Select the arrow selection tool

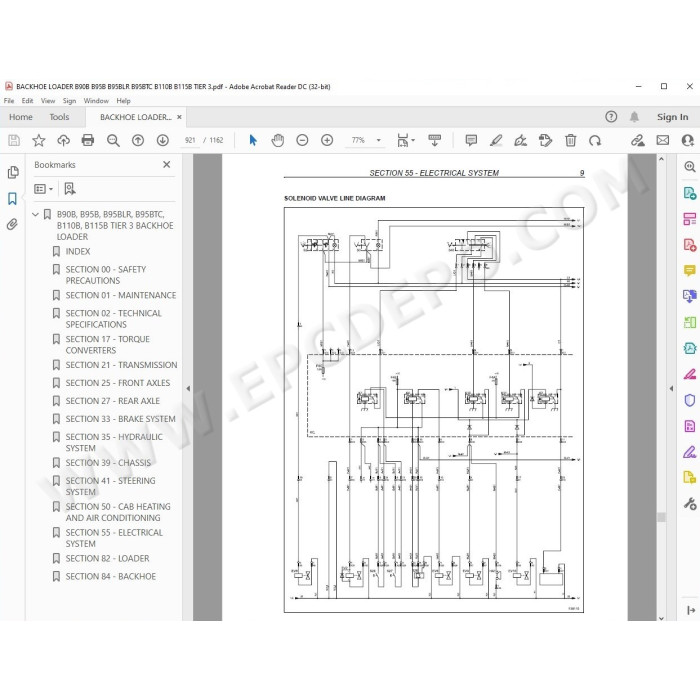tap(253, 140)
